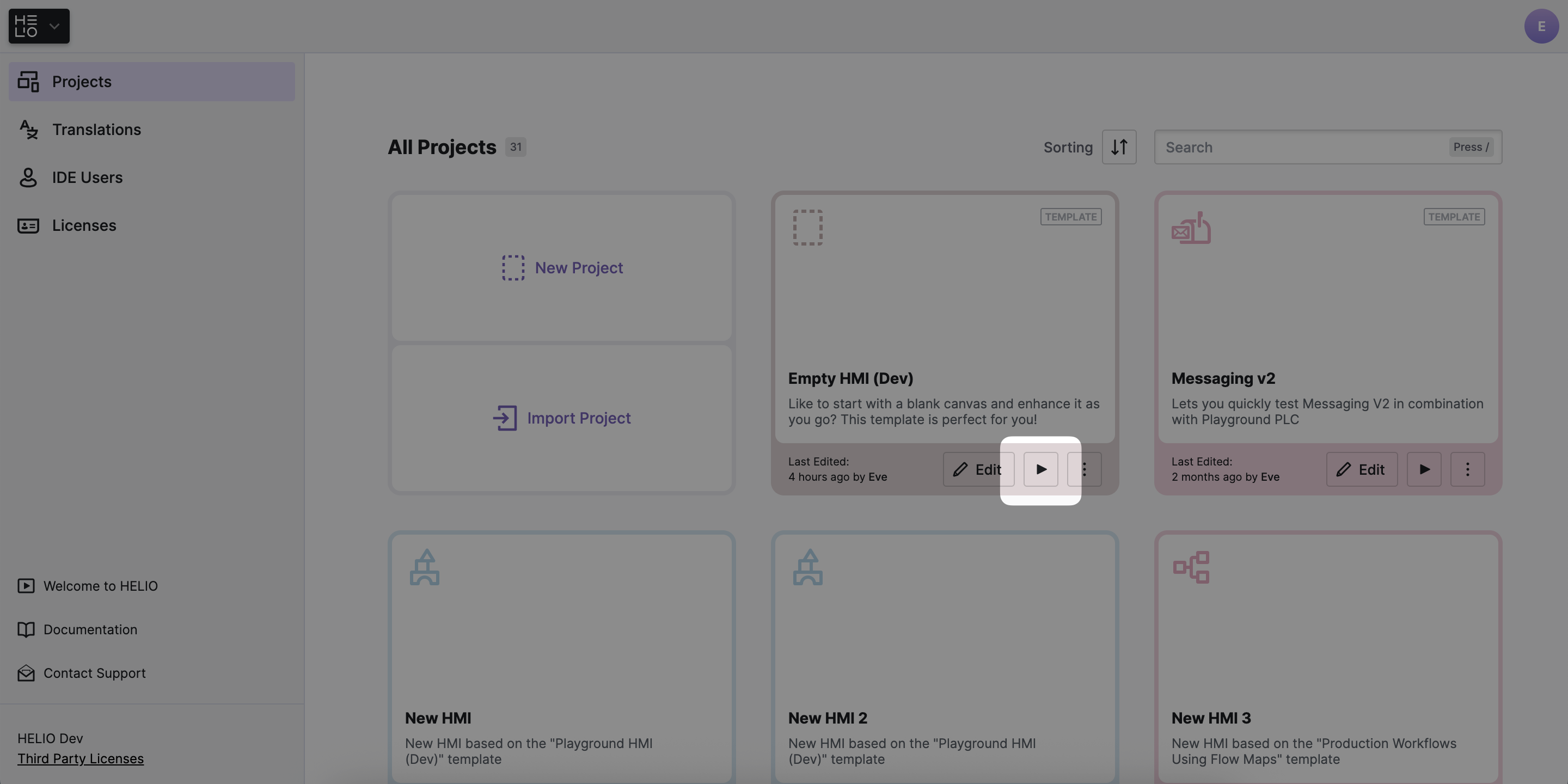1568x784 pixels.
Task: Run the Messaging v2 project
Action: [x=1424, y=469]
